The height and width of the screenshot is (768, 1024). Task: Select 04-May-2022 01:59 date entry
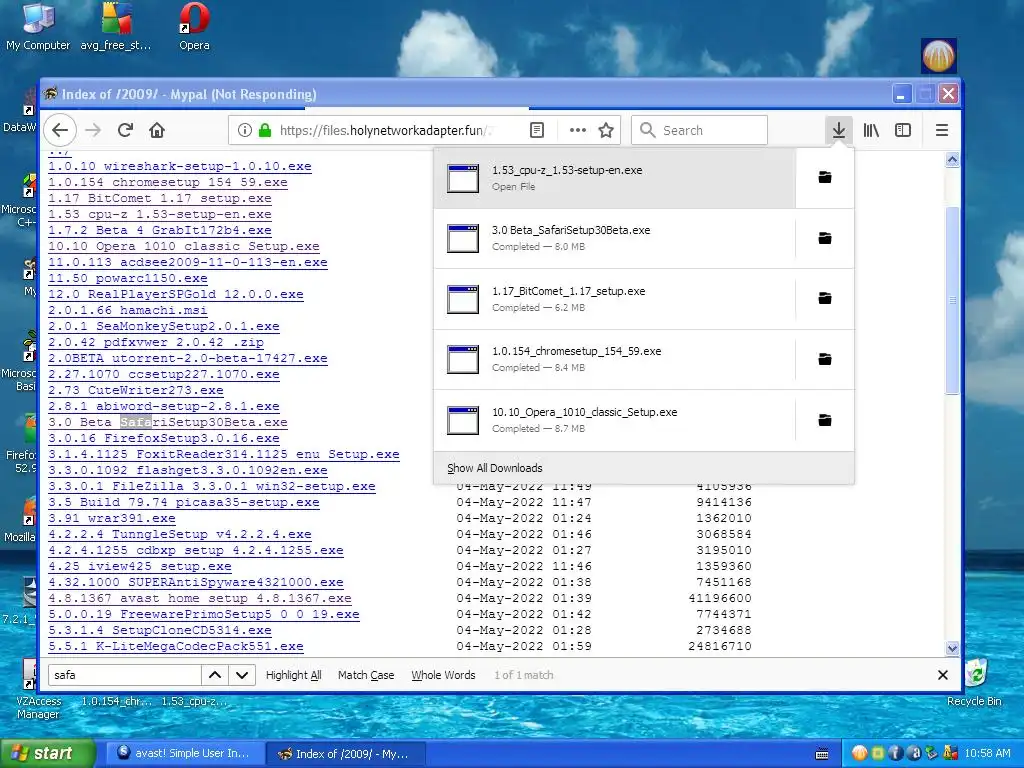pos(524,647)
